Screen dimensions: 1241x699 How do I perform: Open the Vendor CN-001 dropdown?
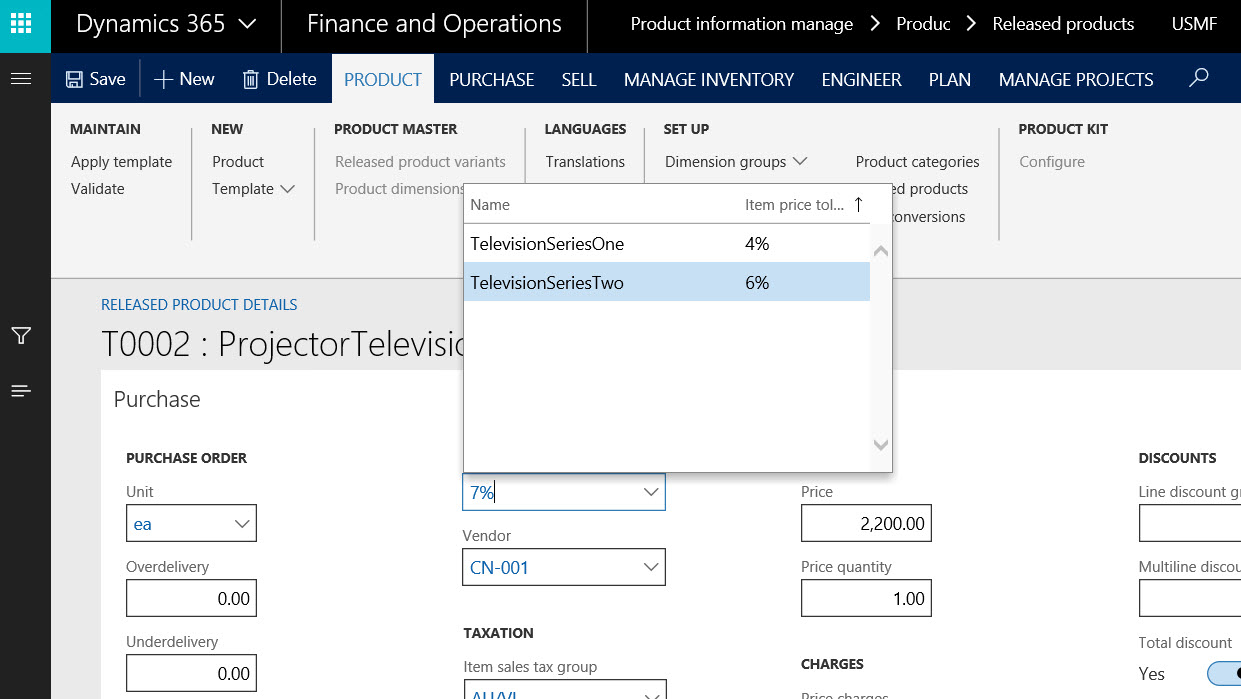650,568
